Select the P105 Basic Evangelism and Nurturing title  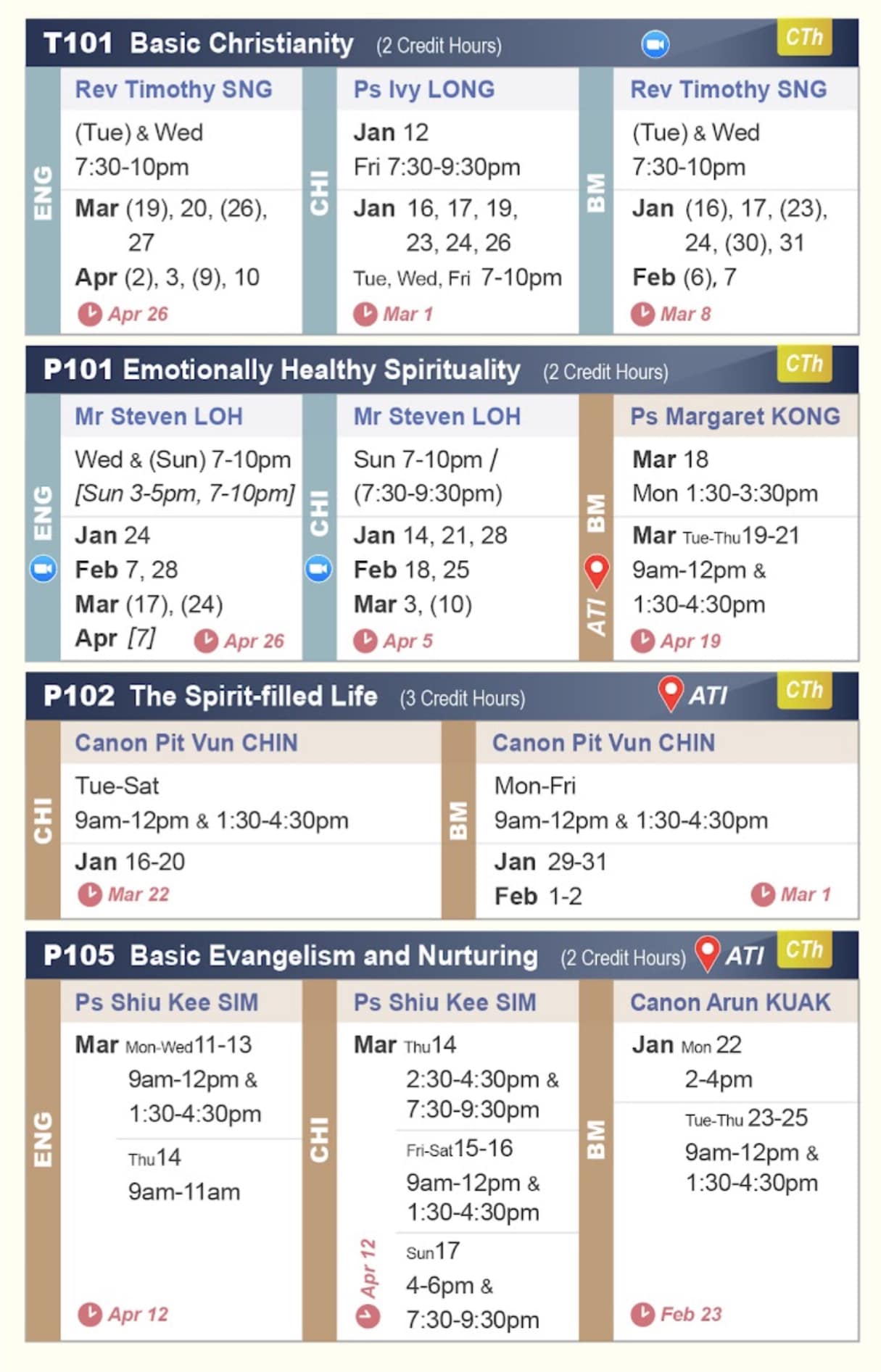291,955
